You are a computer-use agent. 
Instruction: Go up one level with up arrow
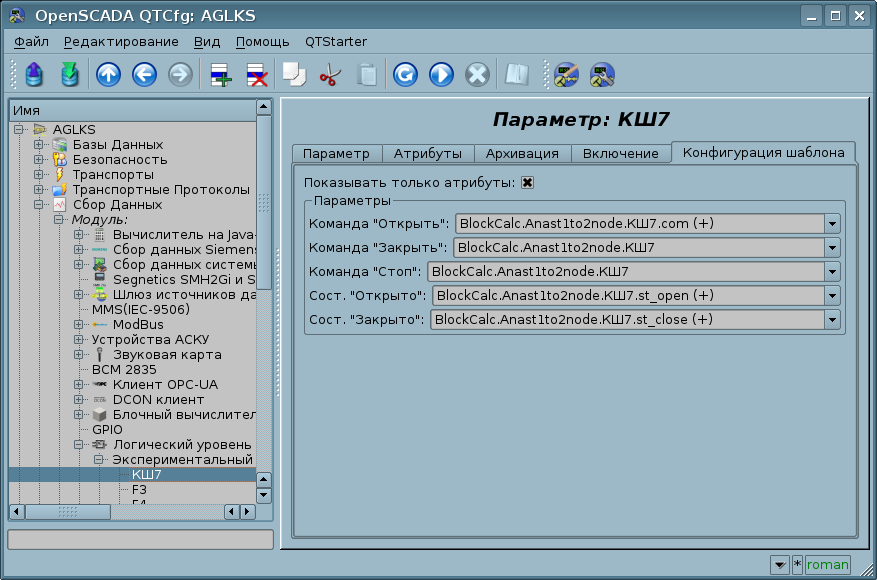point(108,75)
